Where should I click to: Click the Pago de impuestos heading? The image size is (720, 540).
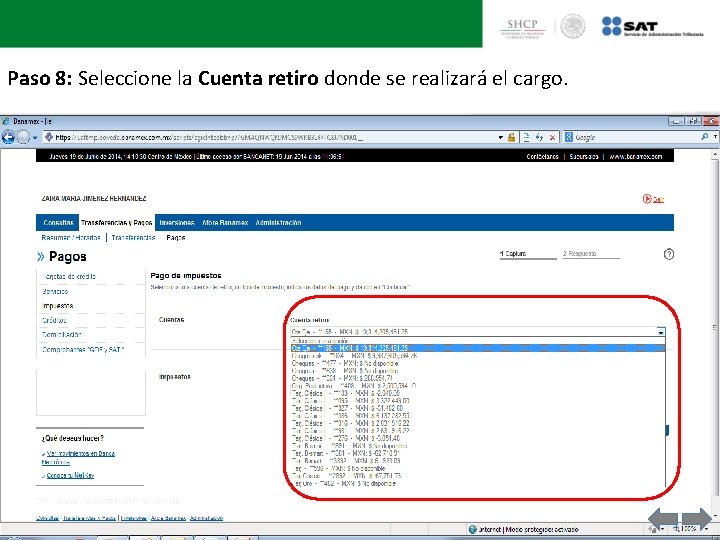(186, 276)
